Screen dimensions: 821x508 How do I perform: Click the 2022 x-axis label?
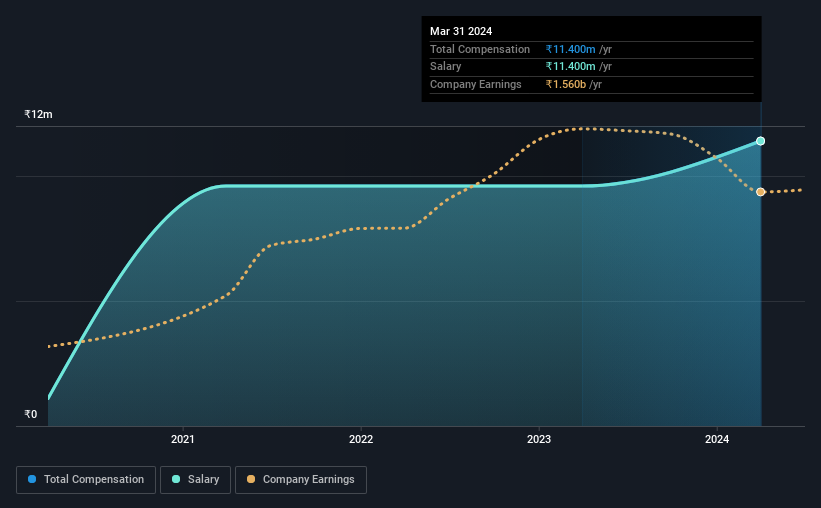(361, 439)
